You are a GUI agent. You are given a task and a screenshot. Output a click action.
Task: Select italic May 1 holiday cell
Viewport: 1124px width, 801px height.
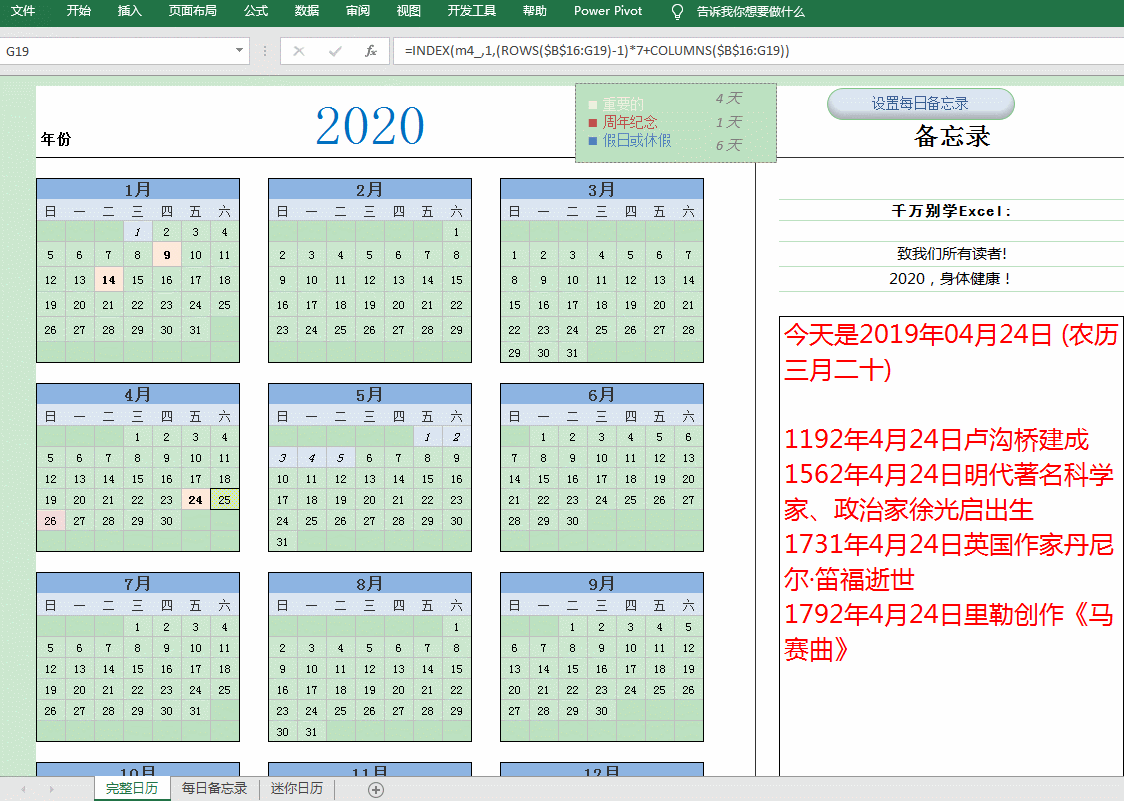427,437
